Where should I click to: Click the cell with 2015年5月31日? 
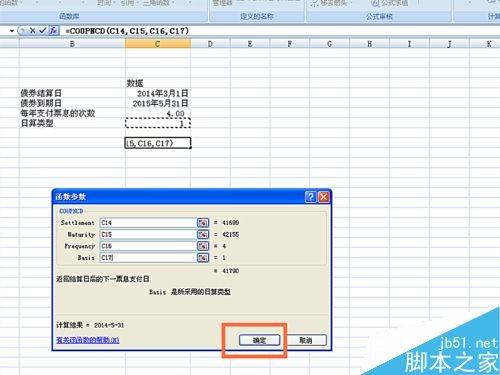pyautogui.click(x=158, y=103)
